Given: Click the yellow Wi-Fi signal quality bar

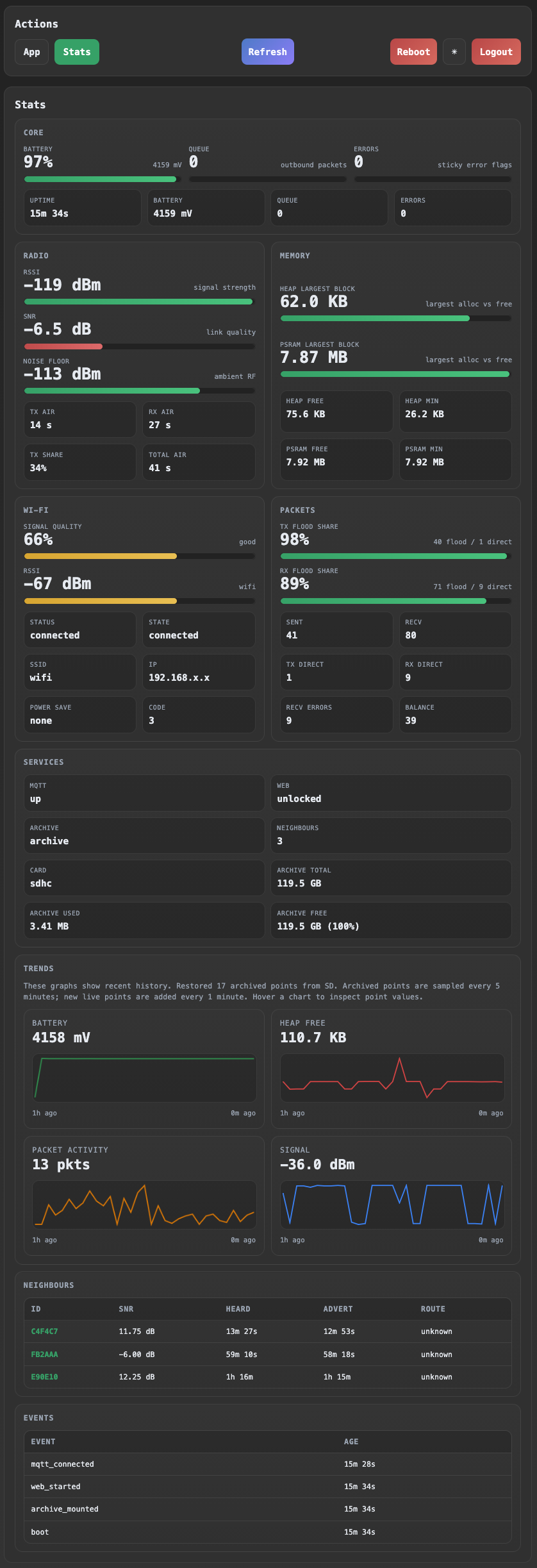Looking at the screenshot, I should pyautogui.click(x=140, y=556).
